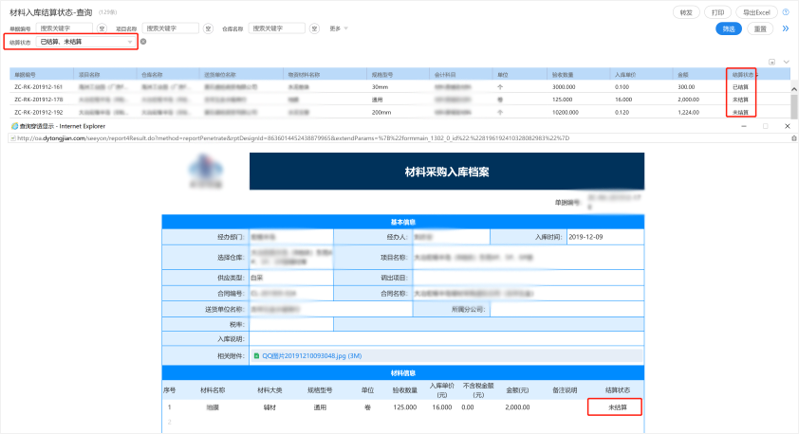Select the row ZC-RK-201912-192
The width and height of the screenshot is (799, 434).
(400, 112)
